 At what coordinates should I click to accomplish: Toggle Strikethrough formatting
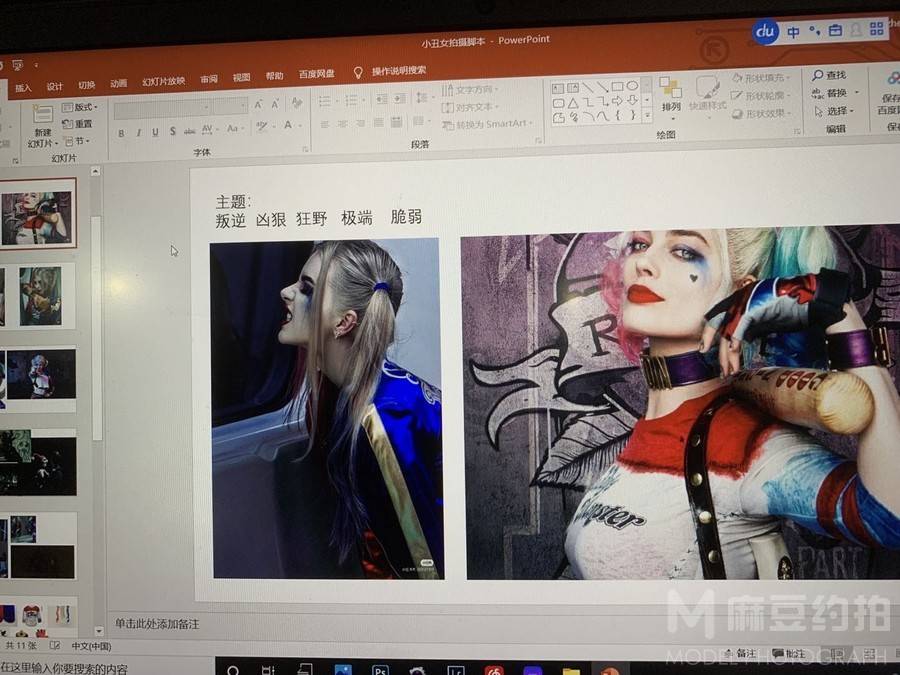(190, 131)
